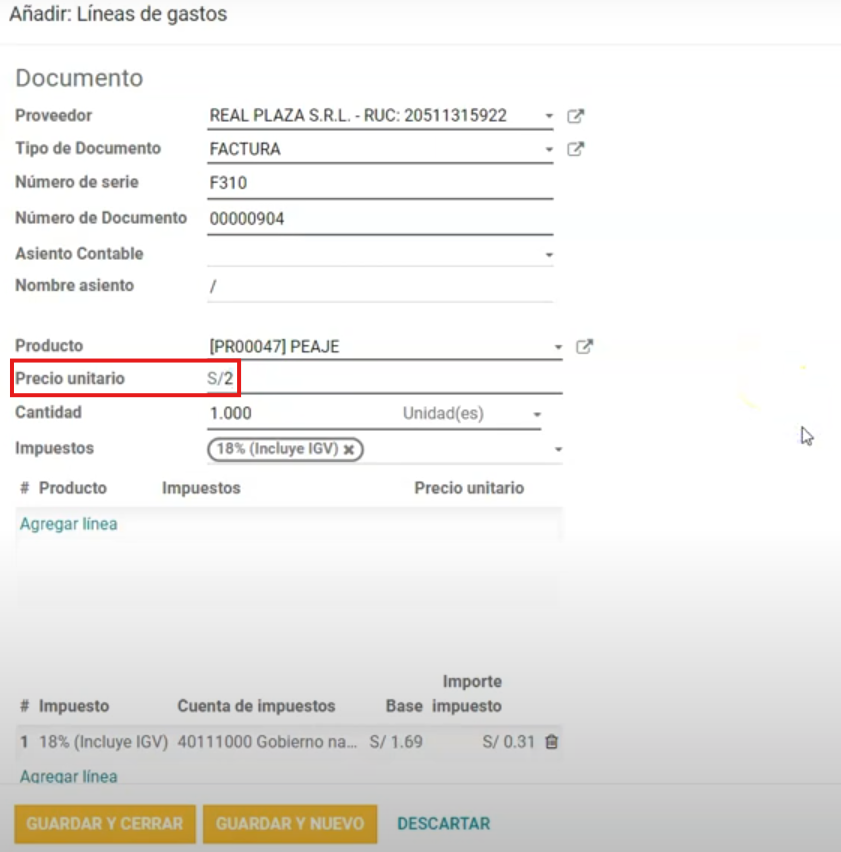
Task: Select the Cantidad quantity field
Action: click(x=300, y=412)
